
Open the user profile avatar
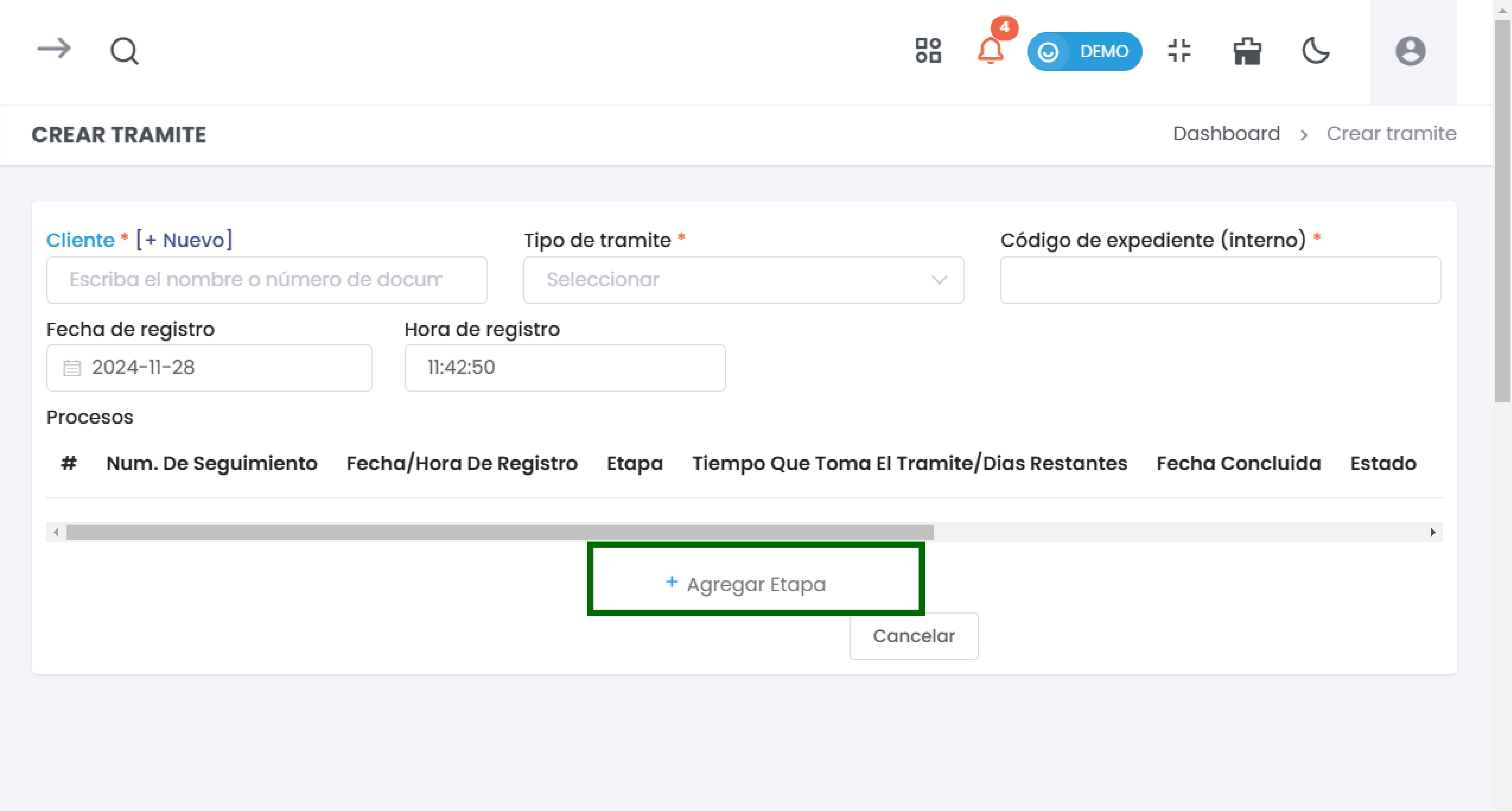pos(1410,51)
